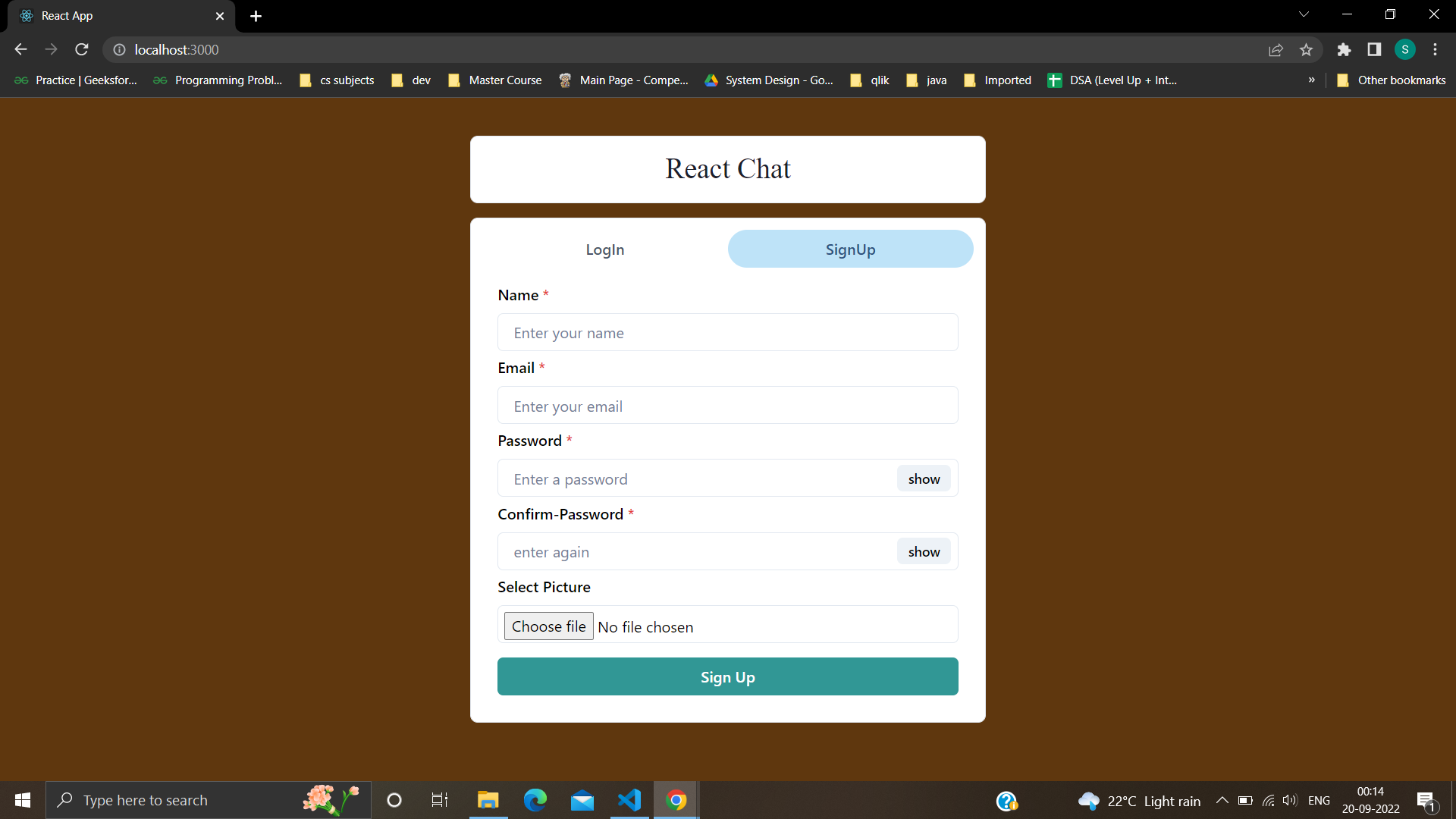
Task: Launch Visual Studio Code from the taskbar
Action: point(629,800)
